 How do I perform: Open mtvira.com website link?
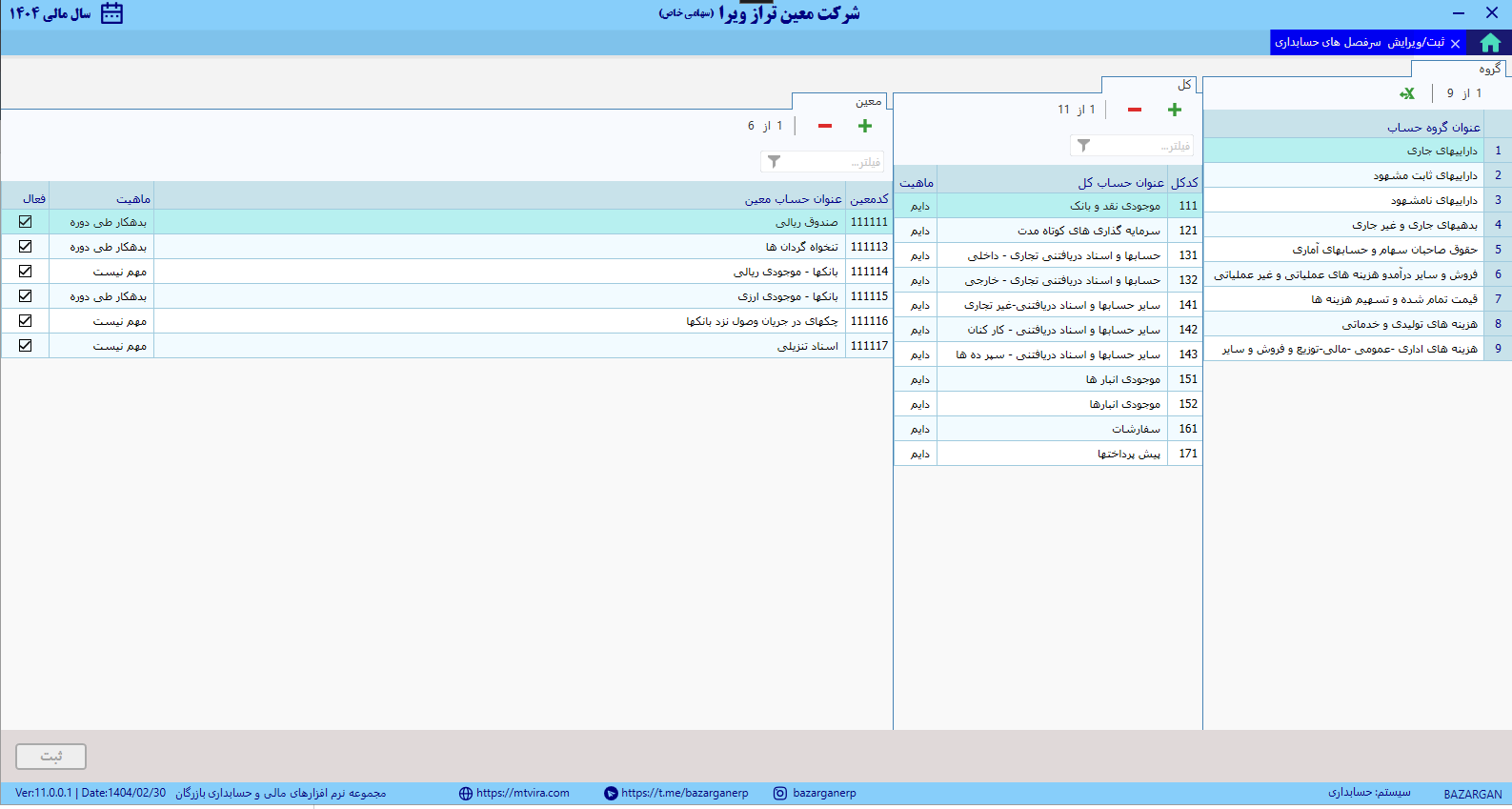point(523,793)
